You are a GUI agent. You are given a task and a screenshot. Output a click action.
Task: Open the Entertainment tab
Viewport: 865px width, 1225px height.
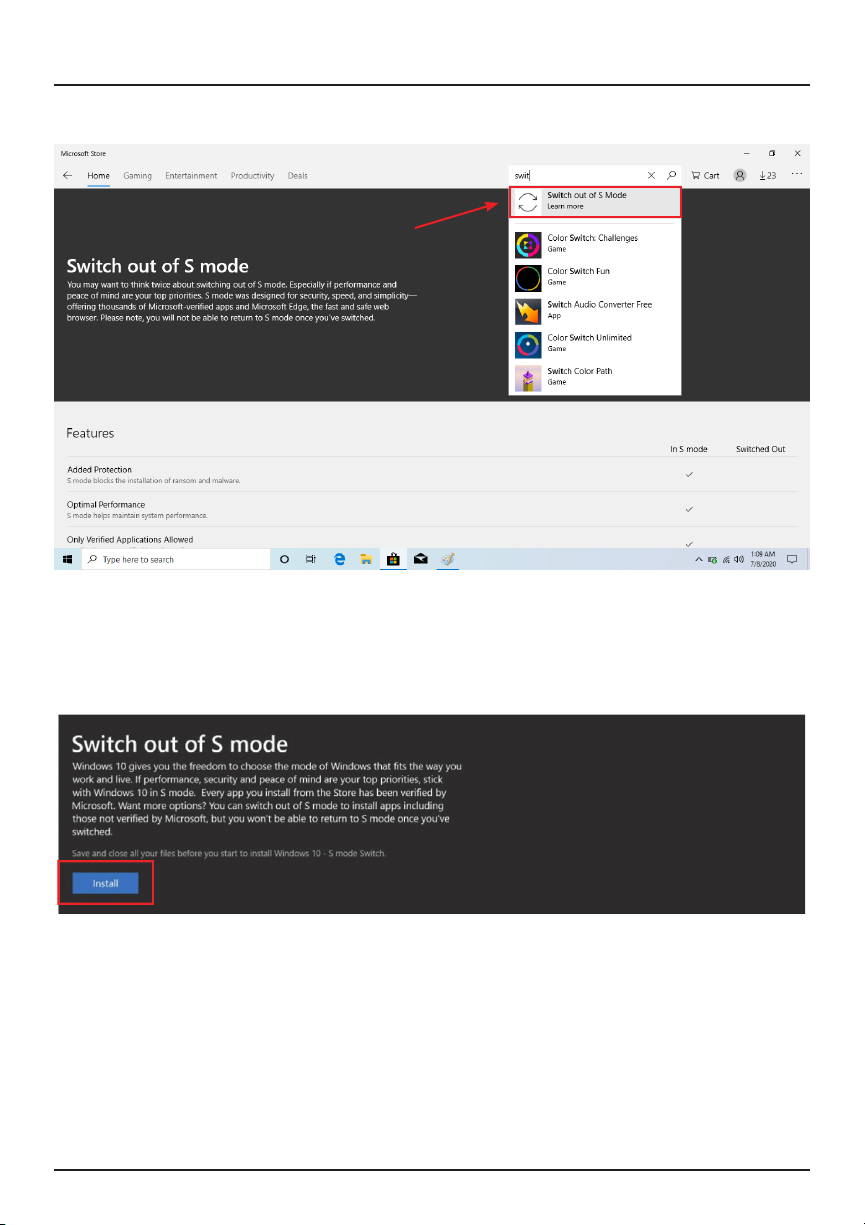pyautogui.click(x=191, y=175)
